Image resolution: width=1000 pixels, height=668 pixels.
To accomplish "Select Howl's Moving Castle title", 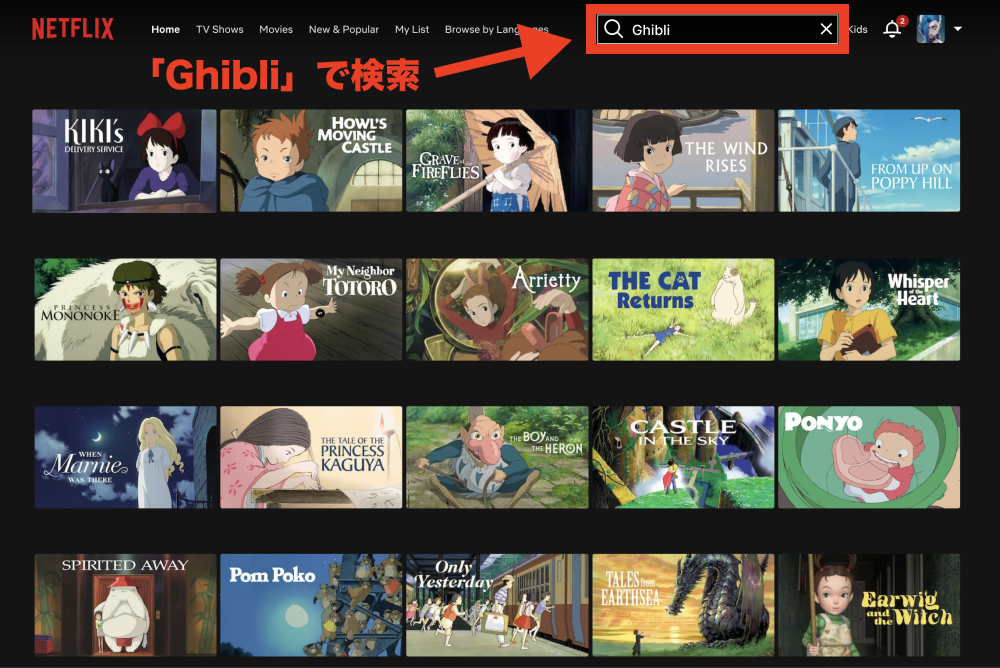I will click(311, 161).
